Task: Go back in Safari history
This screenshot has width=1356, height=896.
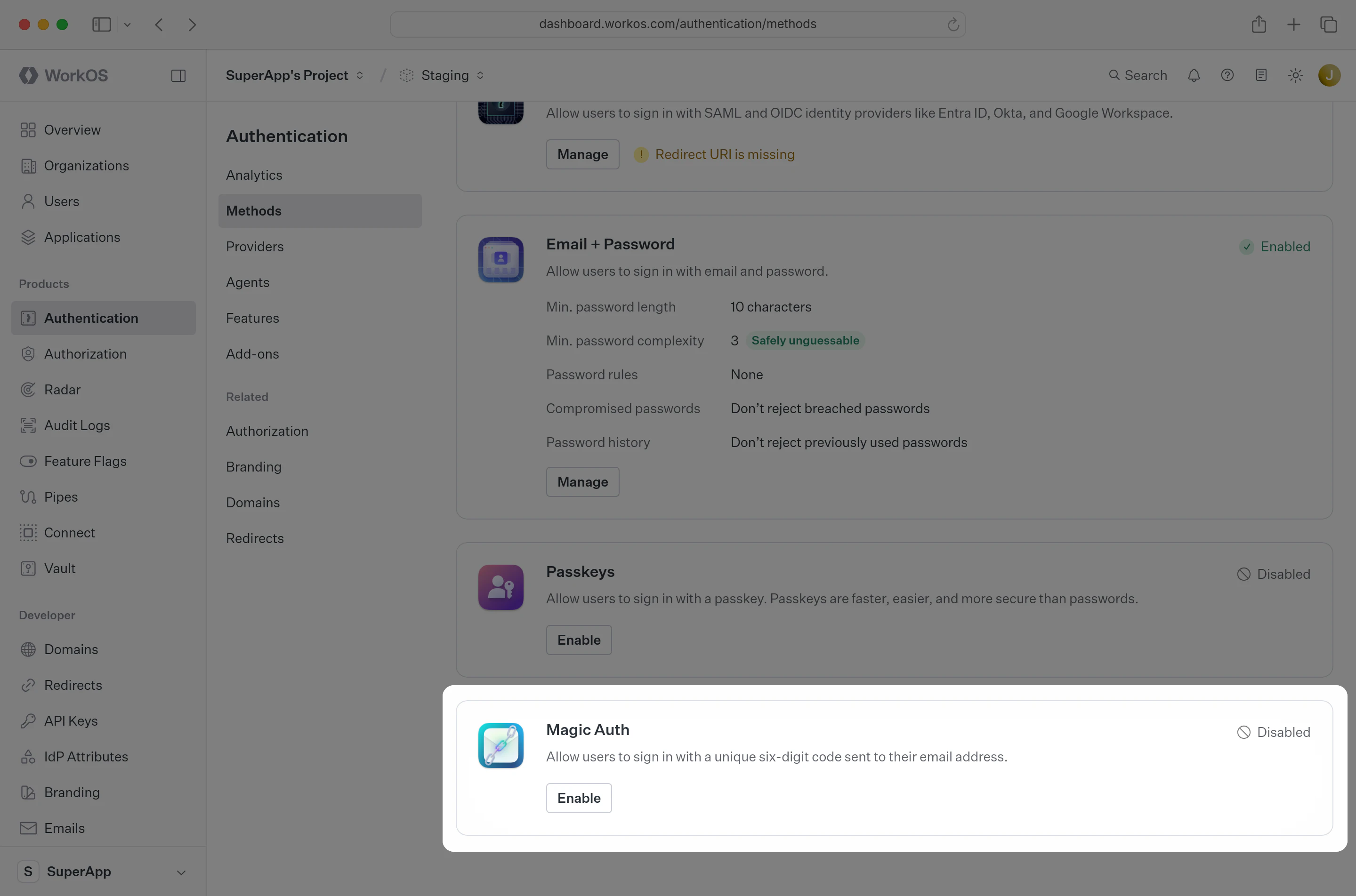Action: point(159,24)
